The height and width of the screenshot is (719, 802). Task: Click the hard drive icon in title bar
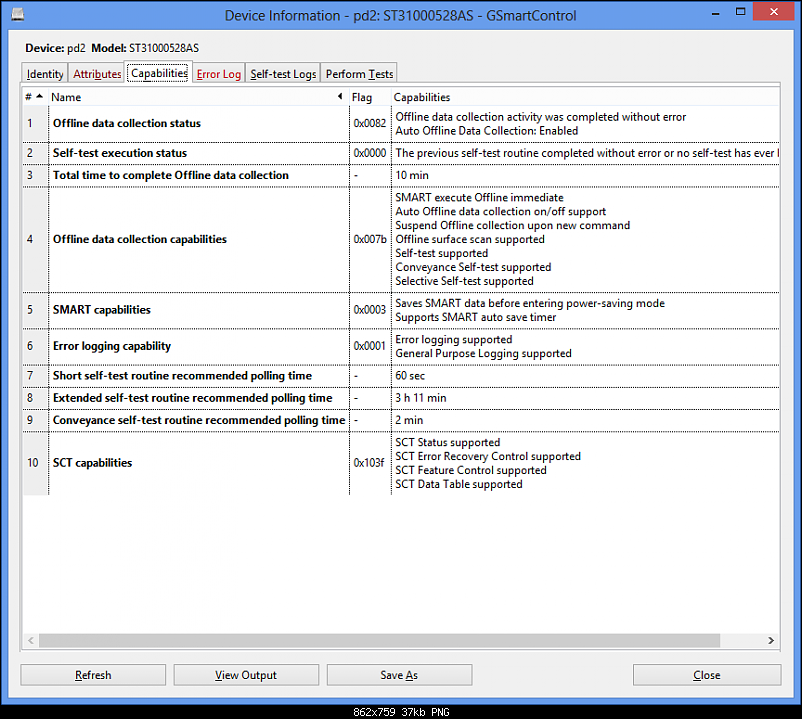pyautogui.click(x=18, y=14)
